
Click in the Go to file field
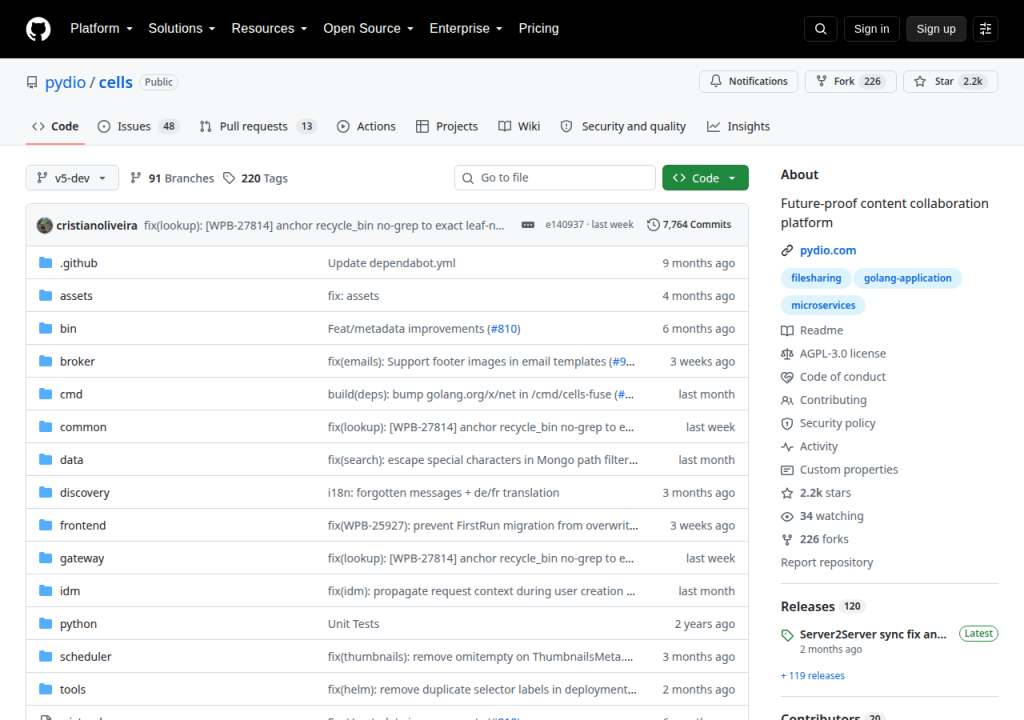pyautogui.click(x=555, y=178)
